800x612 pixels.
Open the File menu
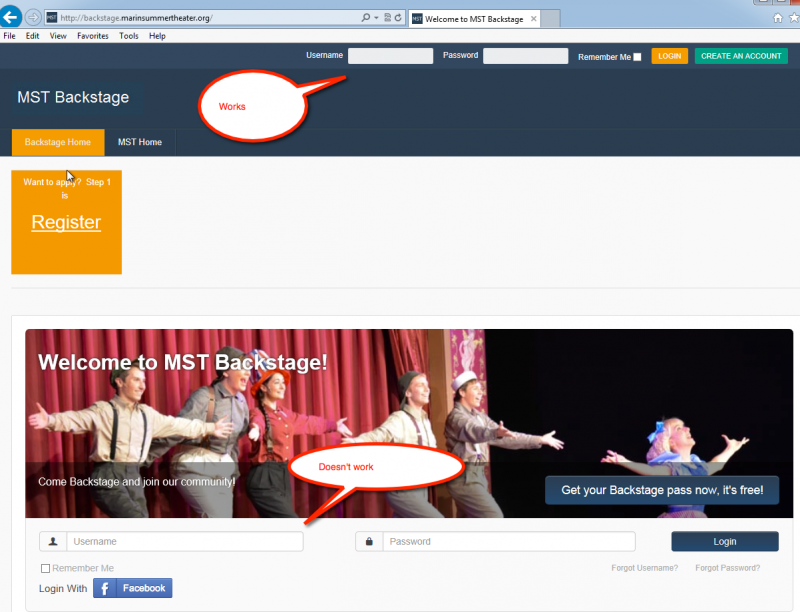point(9,36)
